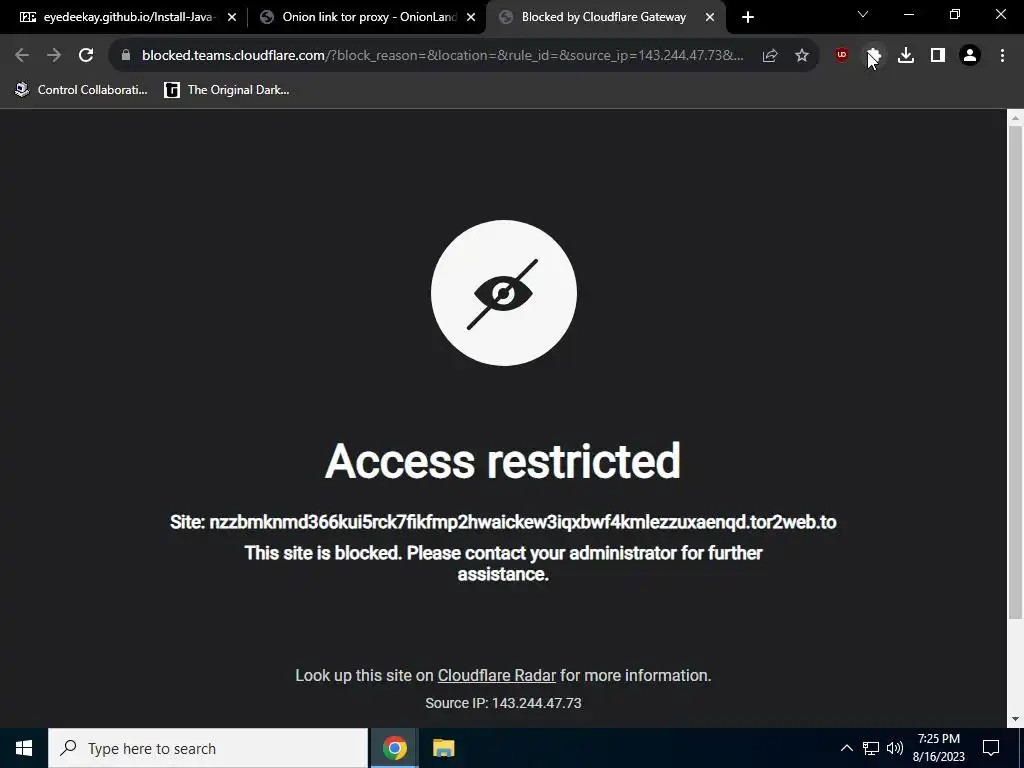The width and height of the screenshot is (1024, 768).
Task: Reload the blocked Cloudflare page
Action: (x=86, y=56)
